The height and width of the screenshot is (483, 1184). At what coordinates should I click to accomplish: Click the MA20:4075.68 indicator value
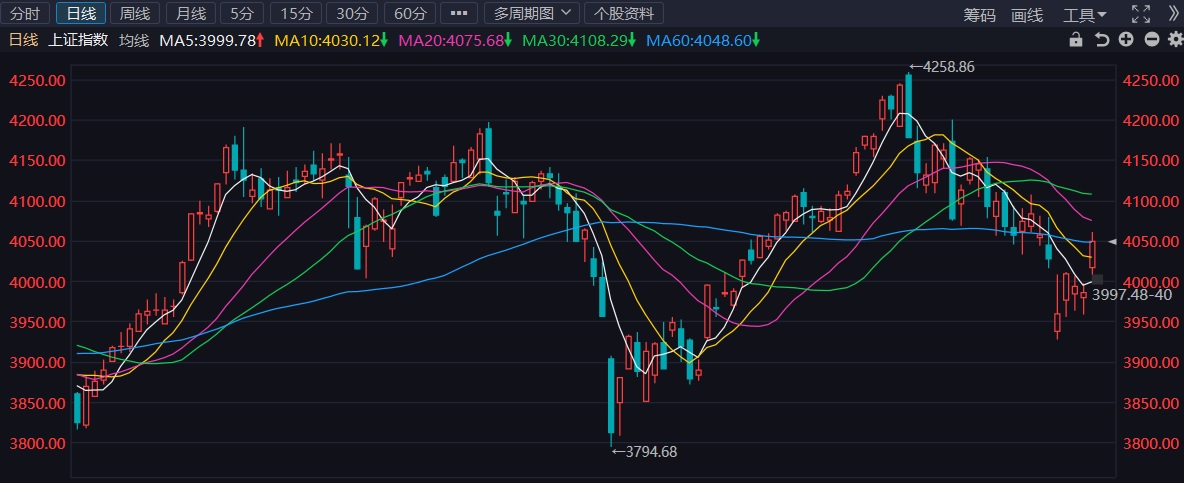coord(455,41)
